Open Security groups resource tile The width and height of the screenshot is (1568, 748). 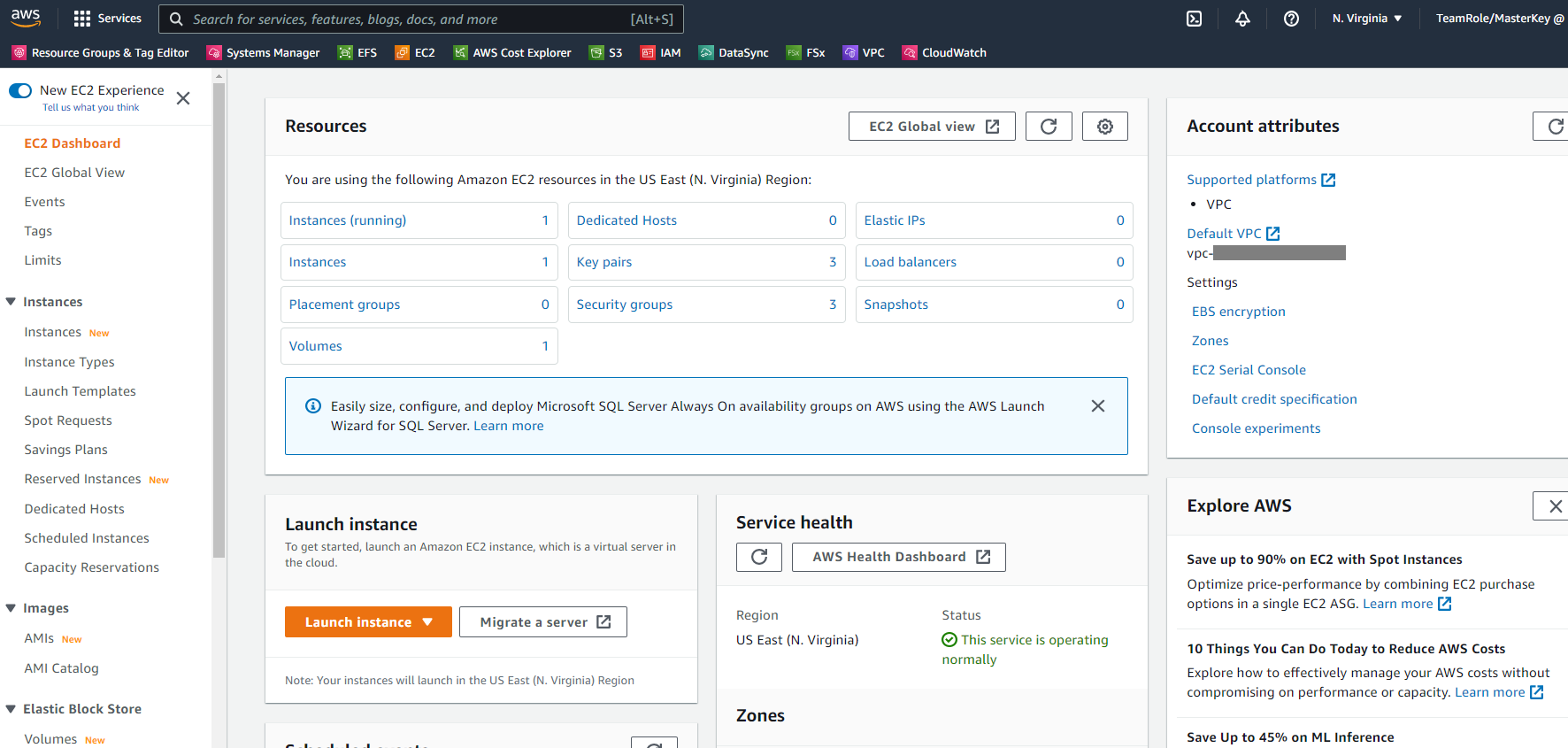click(x=707, y=305)
